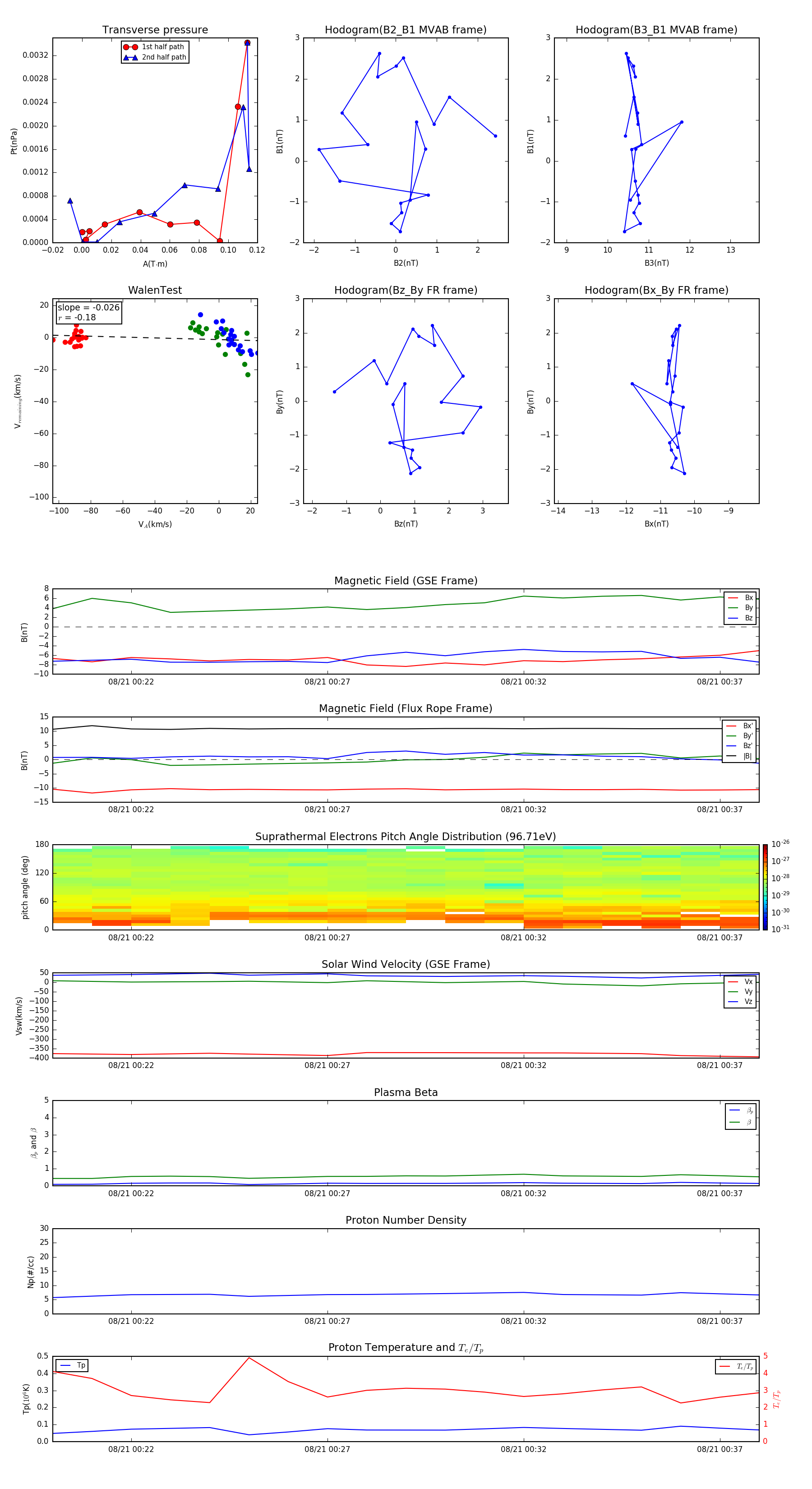The width and height of the screenshot is (812, 1489).
Task: Click the 'WalenTest' plot title
Action: tap(155, 290)
